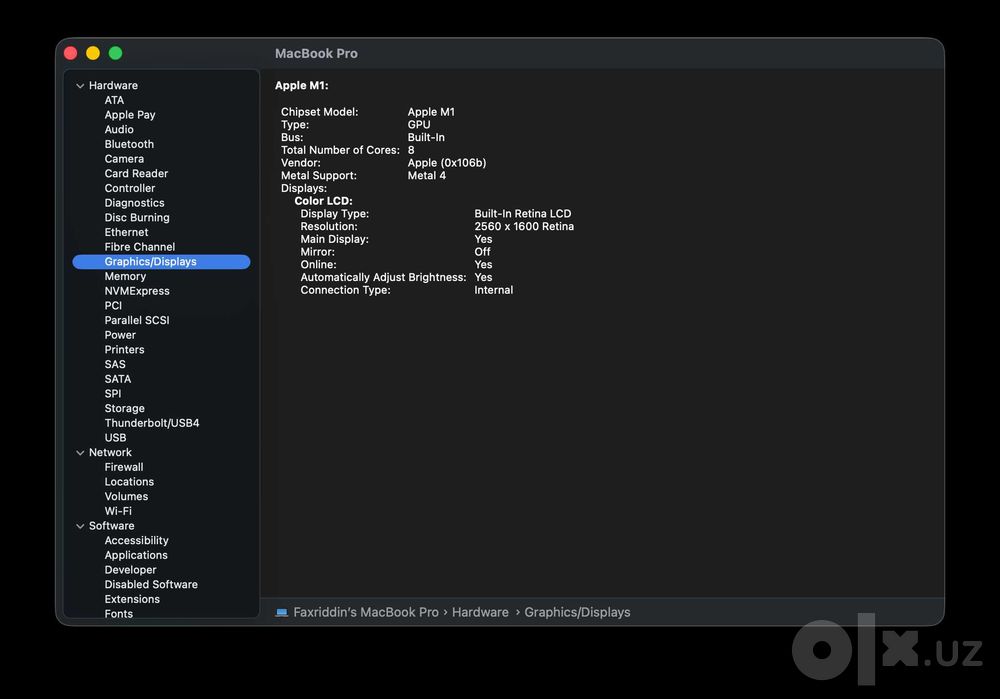Click highlighted Graphics/Displays sidebar row
The width and height of the screenshot is (1000, 699).
[161, 261]
